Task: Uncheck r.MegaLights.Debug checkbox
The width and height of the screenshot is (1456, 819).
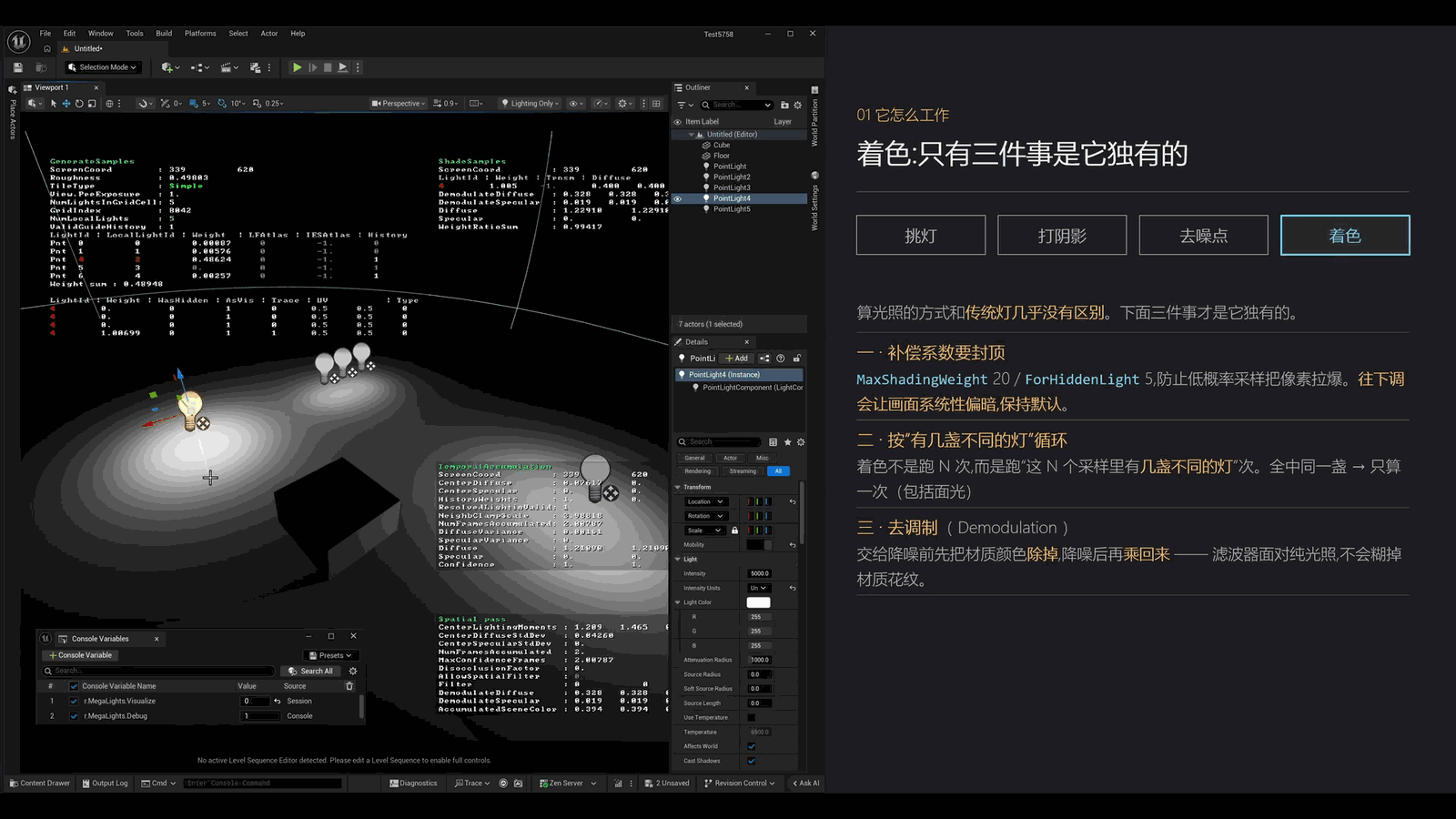Action: (74, 716)
